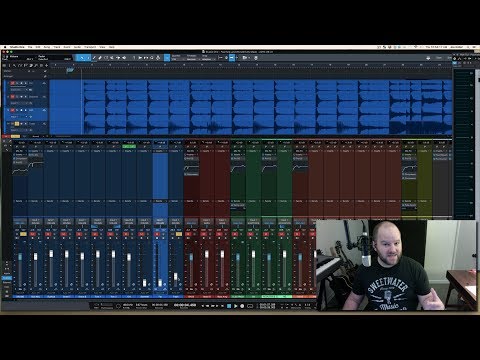
Task: Mute the second arrangement track
Action: pos(12,97)
